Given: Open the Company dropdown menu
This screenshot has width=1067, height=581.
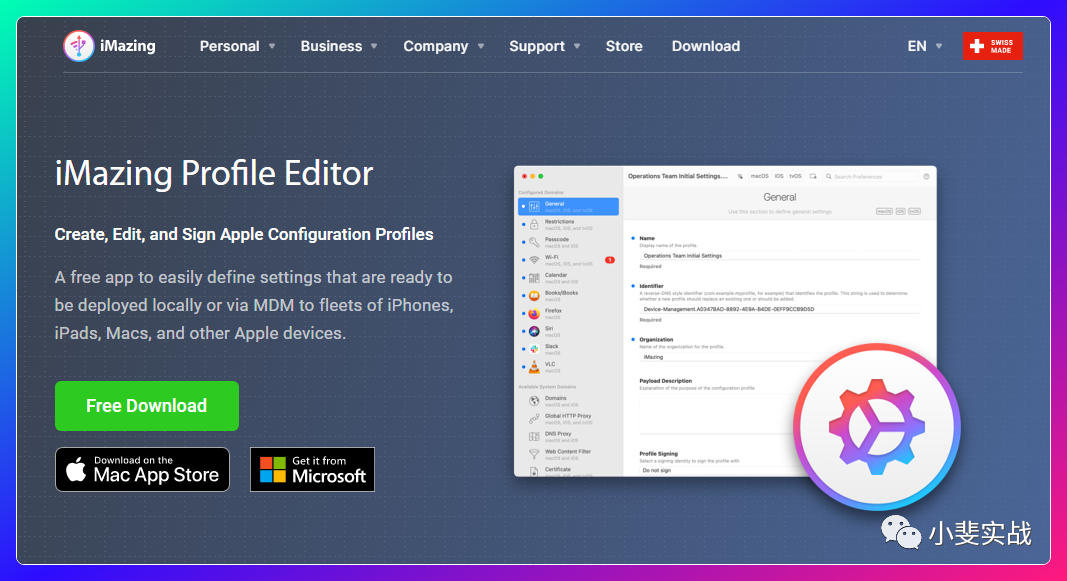Looking at the screenshot, I should 444,46.
